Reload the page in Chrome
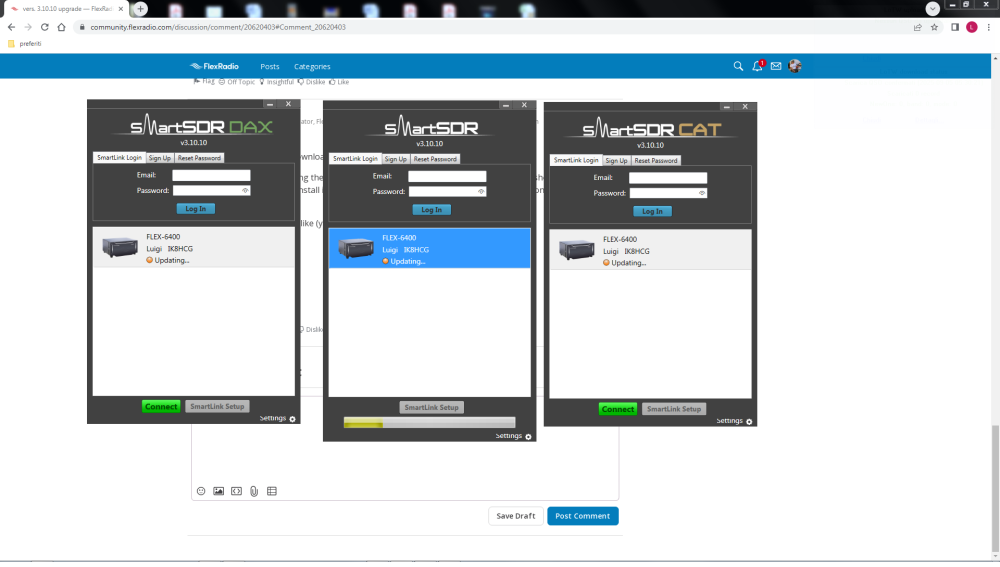 [x=45, y=27]
